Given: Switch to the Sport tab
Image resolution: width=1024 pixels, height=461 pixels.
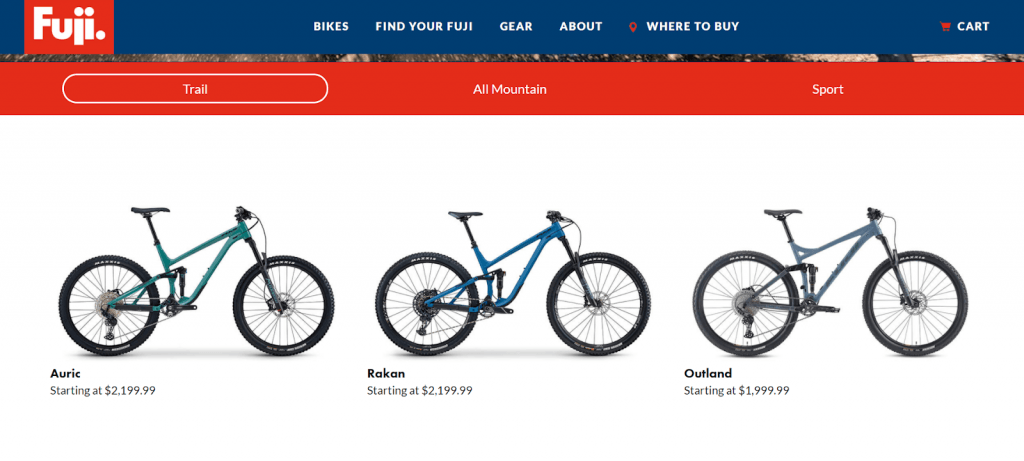Looking at the screenshot, I should 827,89.
